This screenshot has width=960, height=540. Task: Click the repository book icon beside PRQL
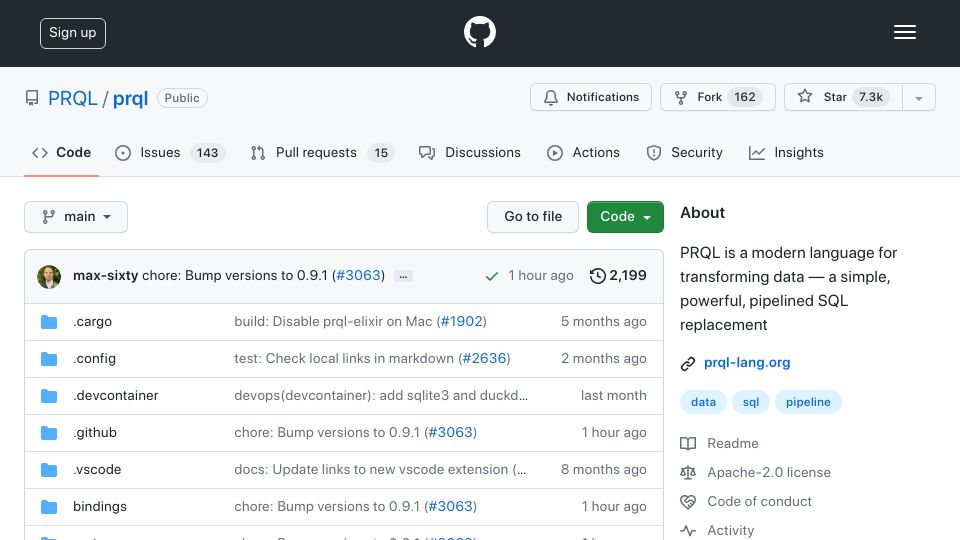click(x=32, y=98)
